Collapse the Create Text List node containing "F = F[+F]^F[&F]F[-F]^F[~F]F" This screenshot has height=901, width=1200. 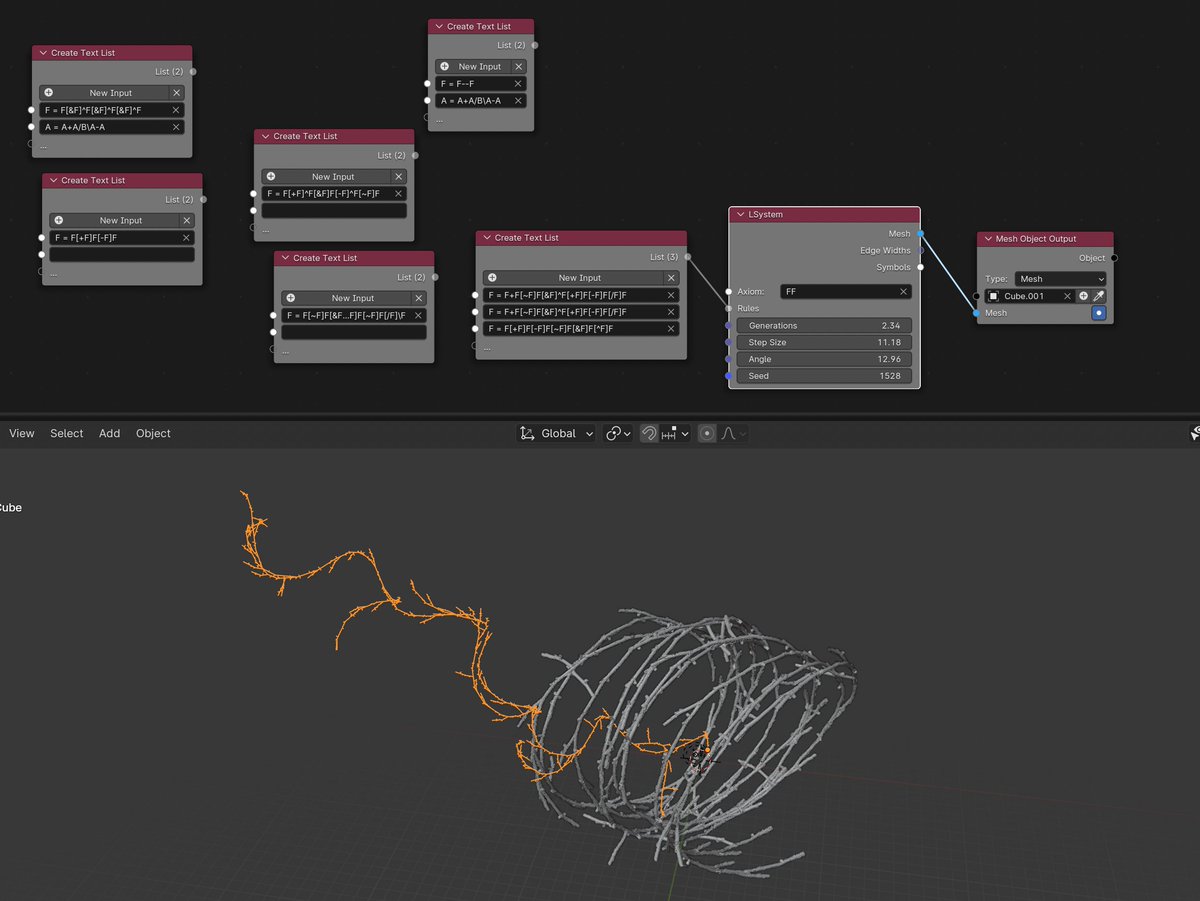pos(264,136)
